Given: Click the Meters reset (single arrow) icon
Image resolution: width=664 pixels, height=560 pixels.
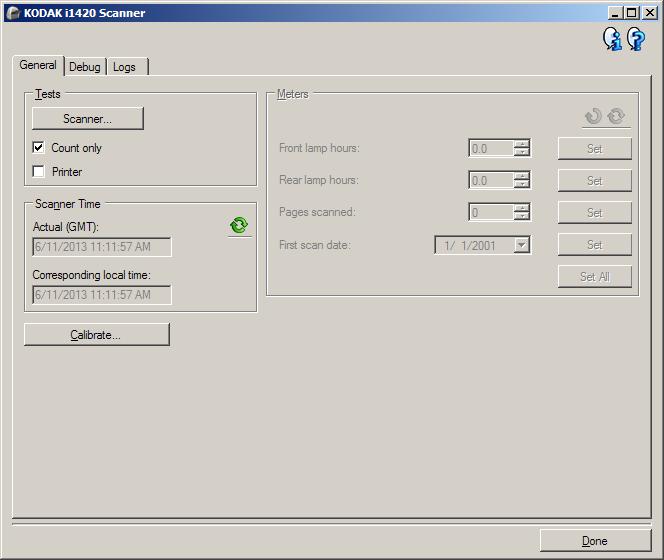Looking at the screenshot, I should click(x=594, y=116).
